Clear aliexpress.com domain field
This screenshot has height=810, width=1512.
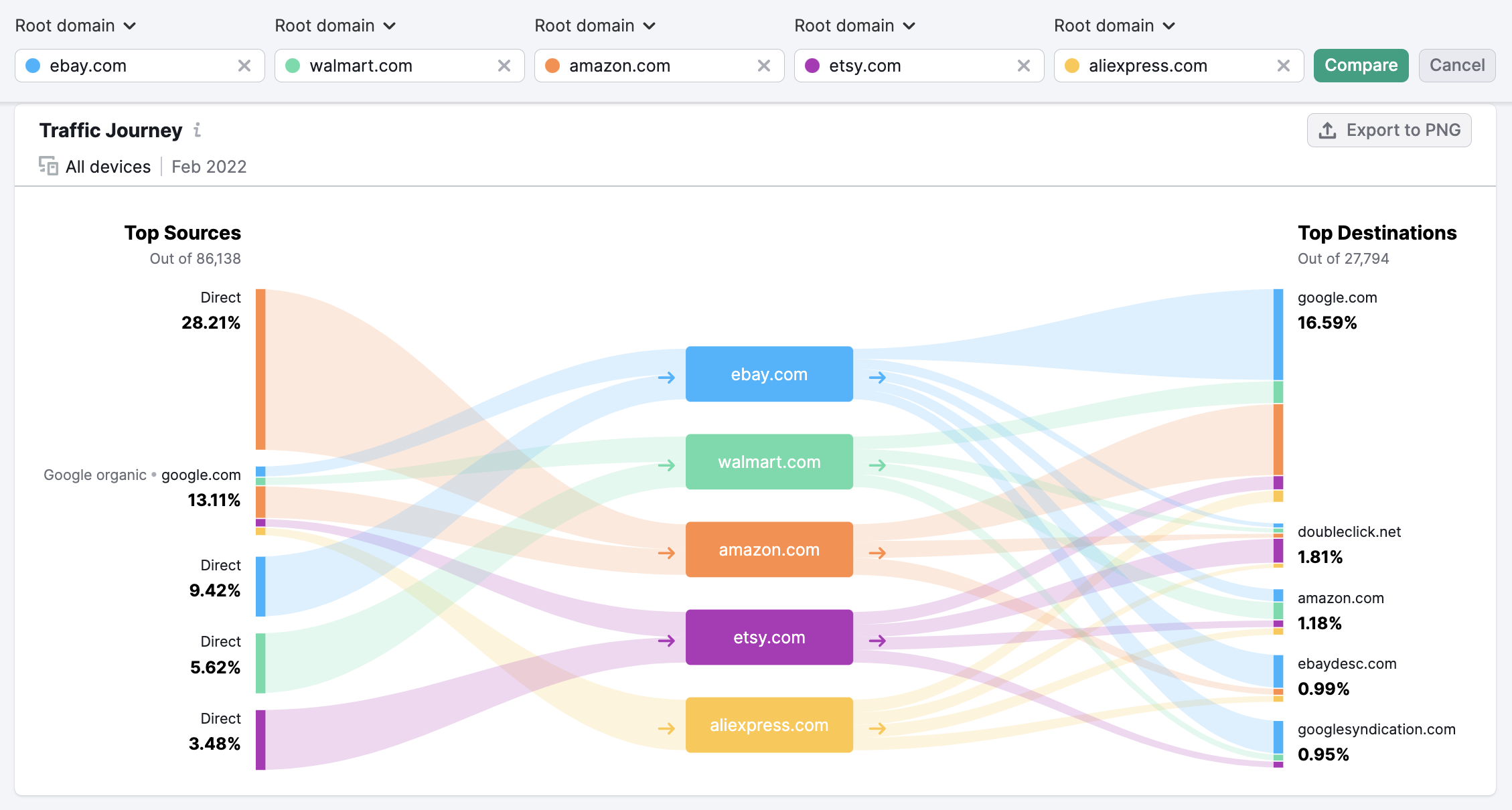(x=1284, y=66)
